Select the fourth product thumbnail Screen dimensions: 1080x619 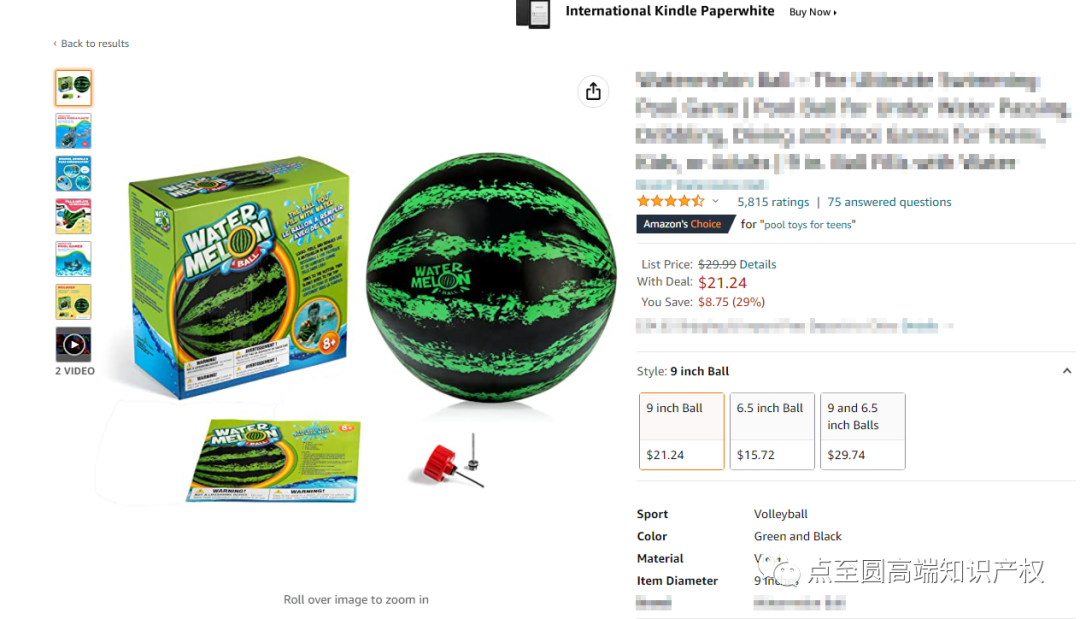[74, 216]
